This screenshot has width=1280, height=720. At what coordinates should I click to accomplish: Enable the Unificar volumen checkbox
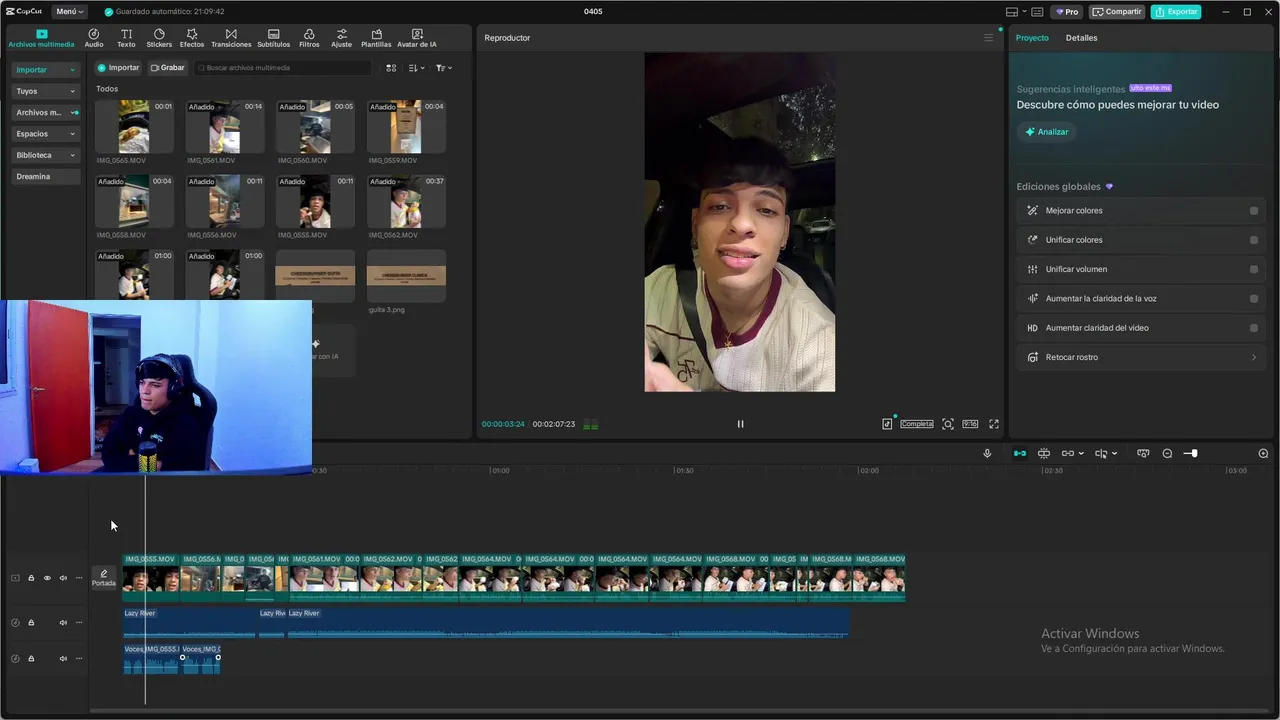(x=1254, y=269)
